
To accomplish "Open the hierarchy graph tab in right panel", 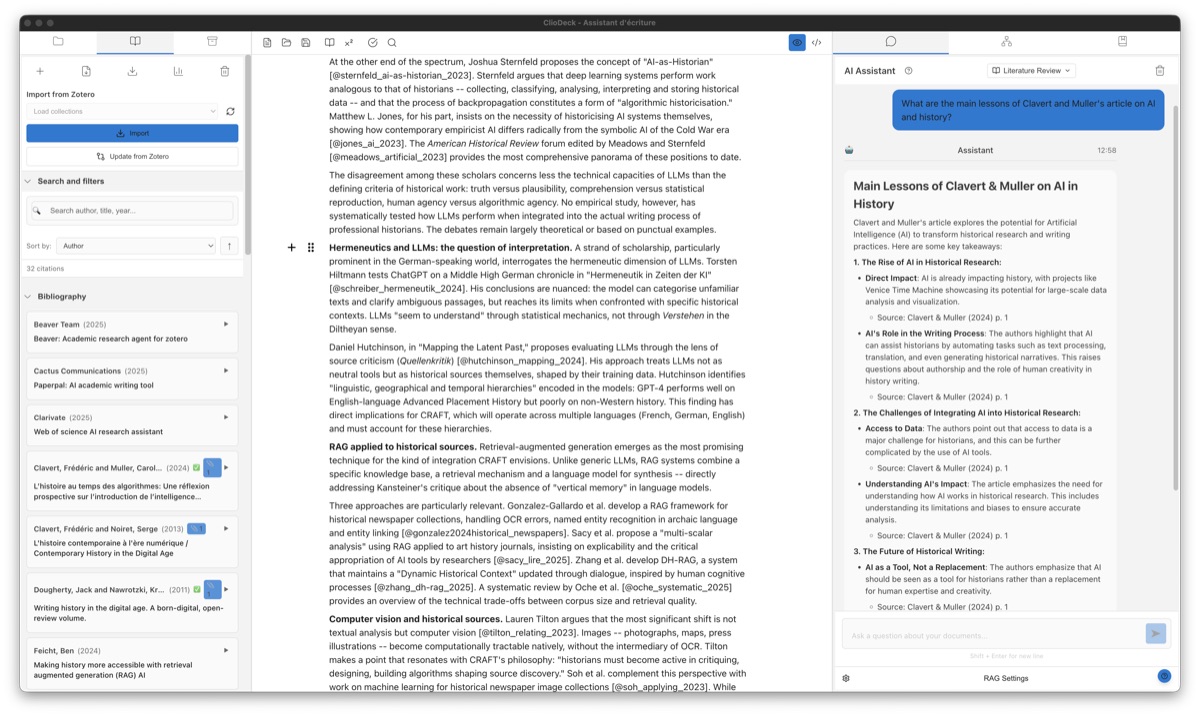I will click(x=1006, y=41).
